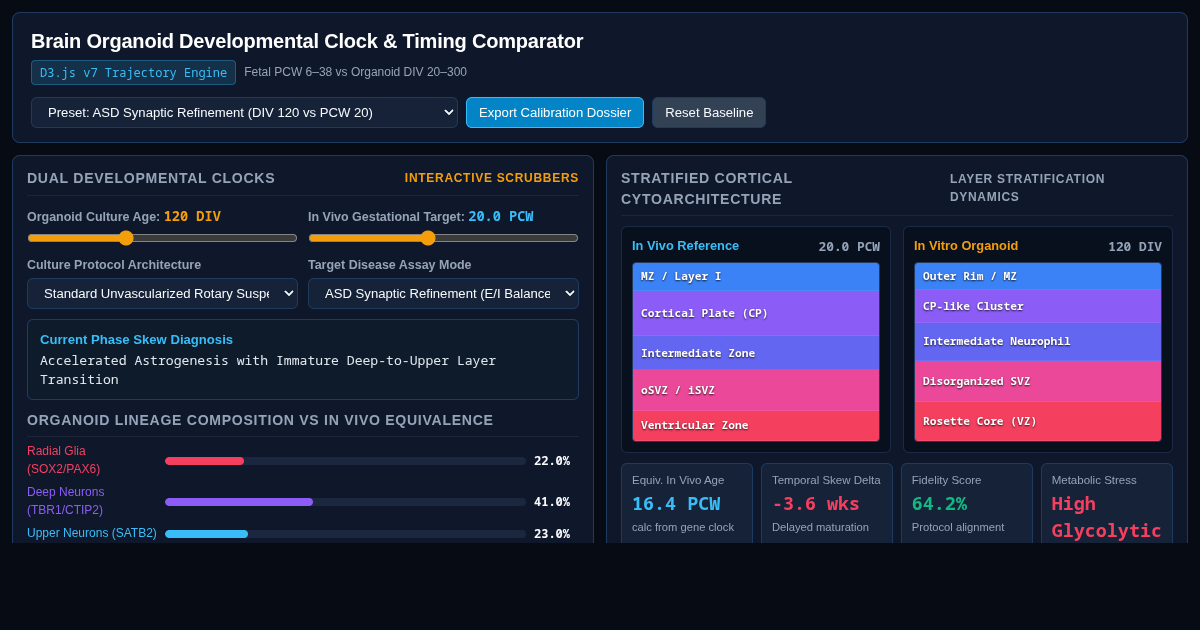Screen dimensions: 1200x630
Task: Open the Preset ASD Synaptic Refinement dropdown
Action: coord(244,112)
